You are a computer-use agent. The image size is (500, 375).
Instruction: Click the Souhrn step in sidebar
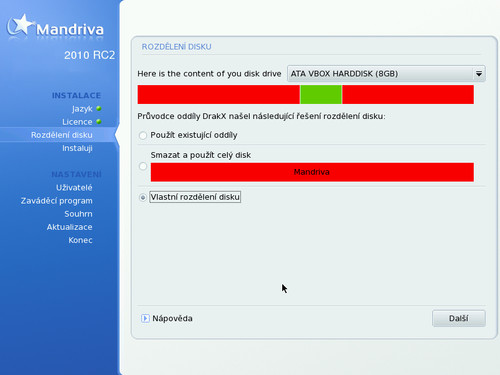click(x=78, y=214)
